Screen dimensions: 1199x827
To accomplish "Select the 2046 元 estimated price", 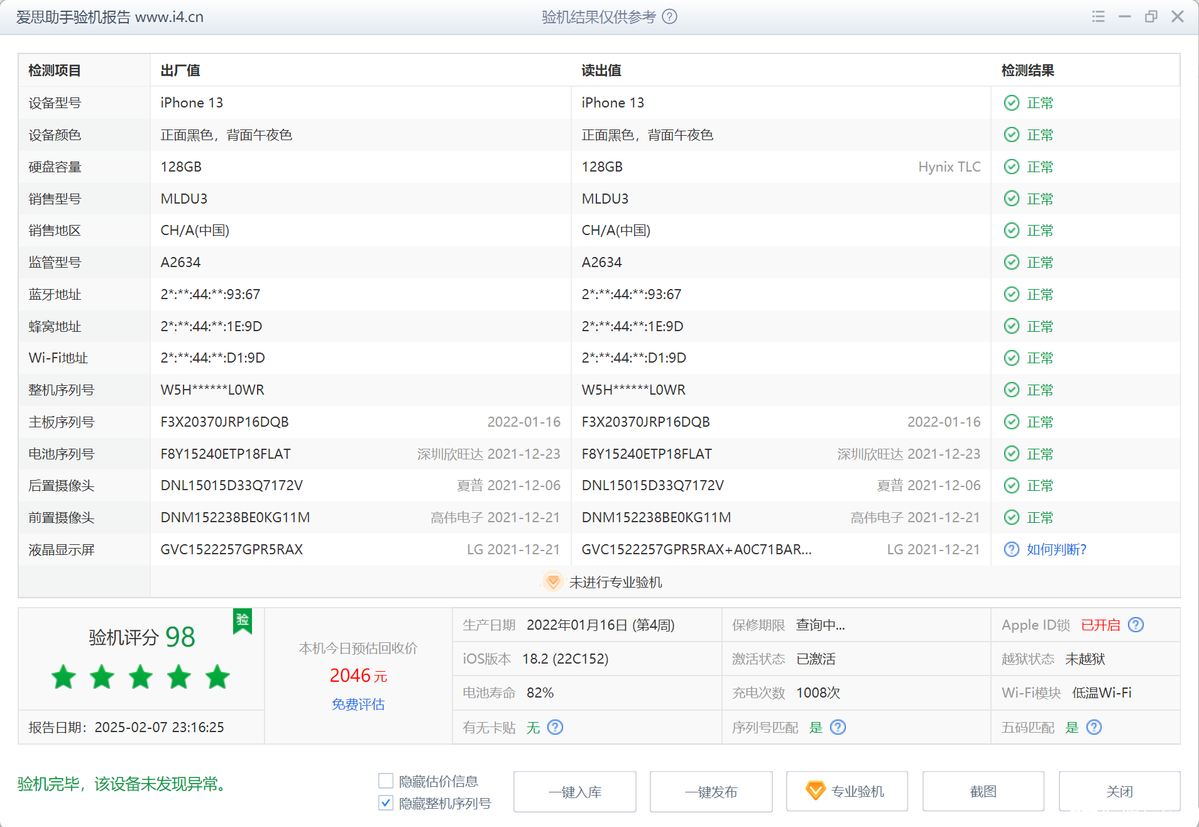I will (358, 676).
